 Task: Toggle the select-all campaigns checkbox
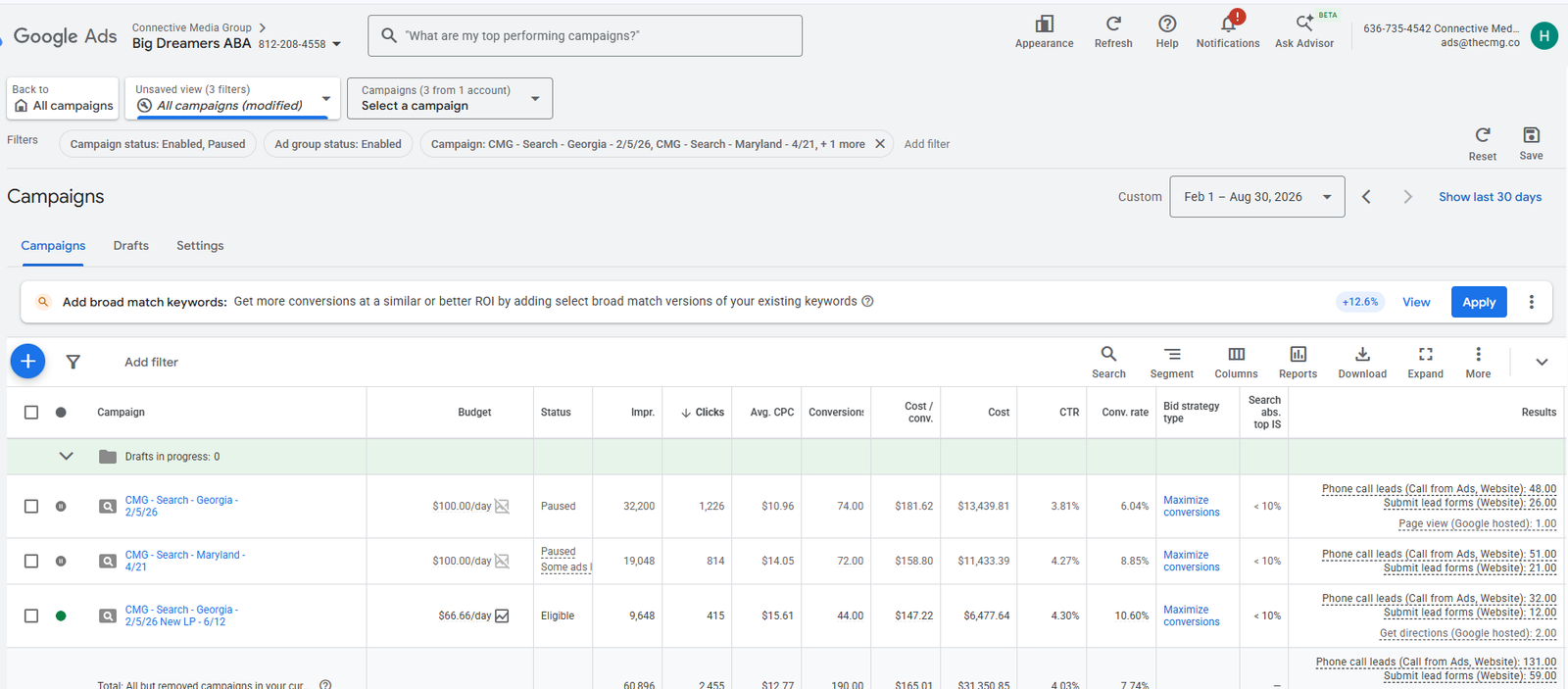31,413
